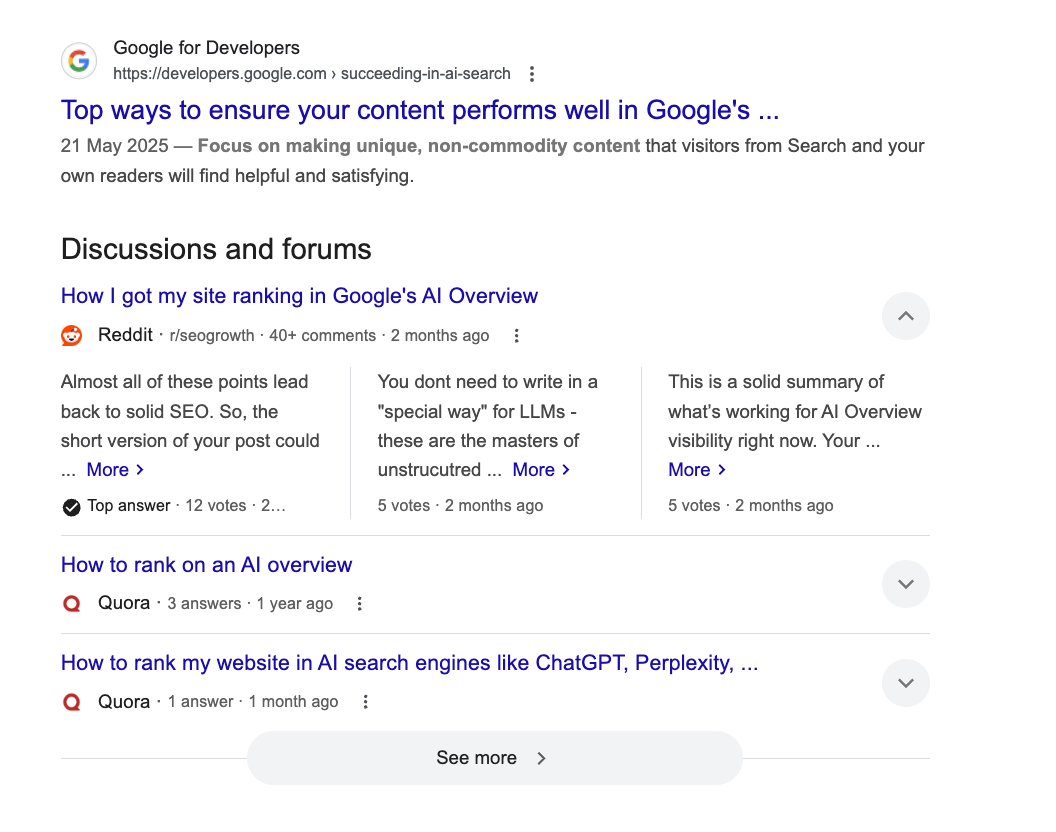Click 'You dont need to write' snippet text

pos(488,424)
